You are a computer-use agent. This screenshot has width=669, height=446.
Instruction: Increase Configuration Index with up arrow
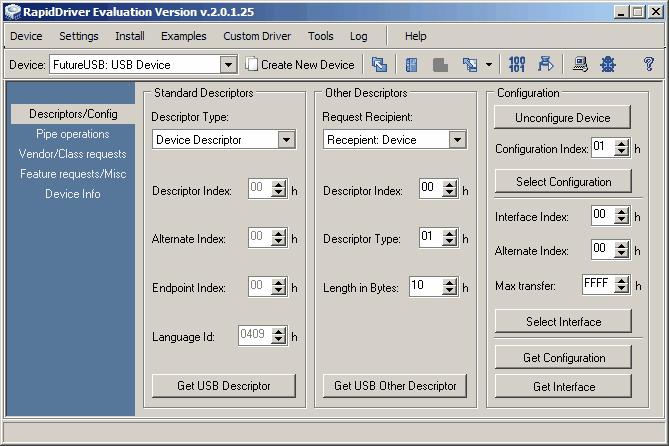pos(622,144)
